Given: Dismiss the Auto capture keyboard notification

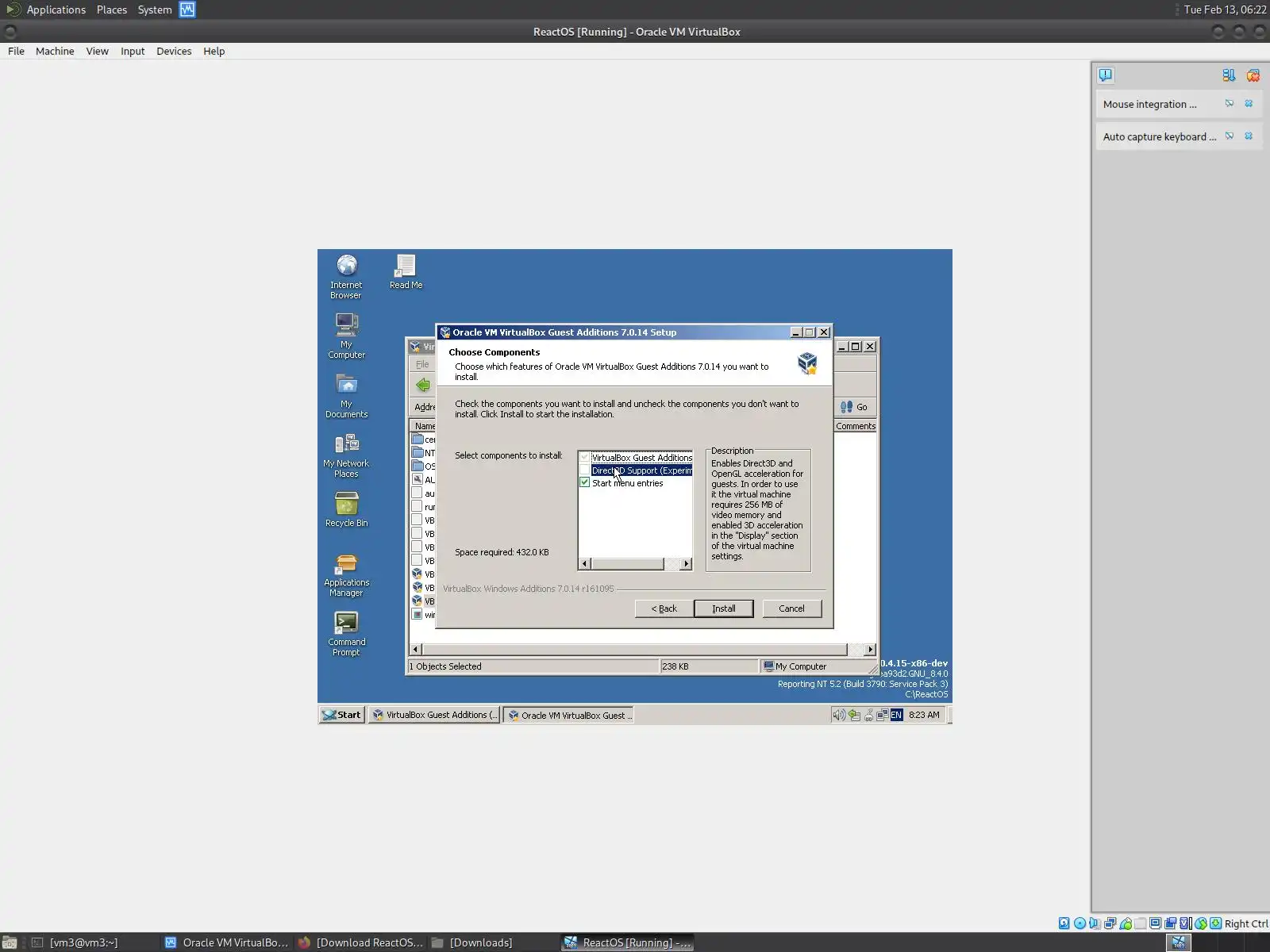Looking at the screenshot, I should 1249,136.
